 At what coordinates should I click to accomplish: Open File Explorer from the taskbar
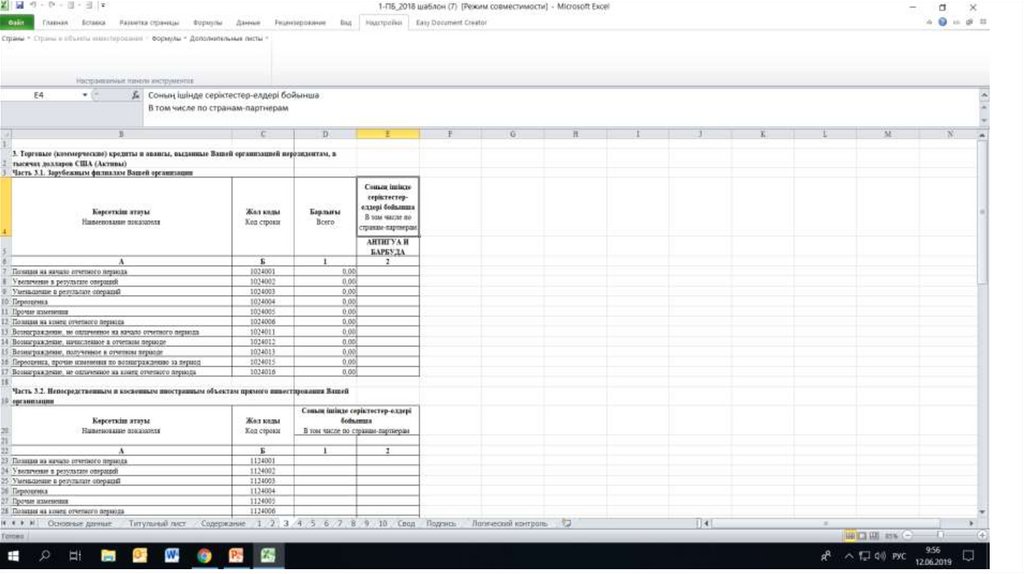[108, 555]
